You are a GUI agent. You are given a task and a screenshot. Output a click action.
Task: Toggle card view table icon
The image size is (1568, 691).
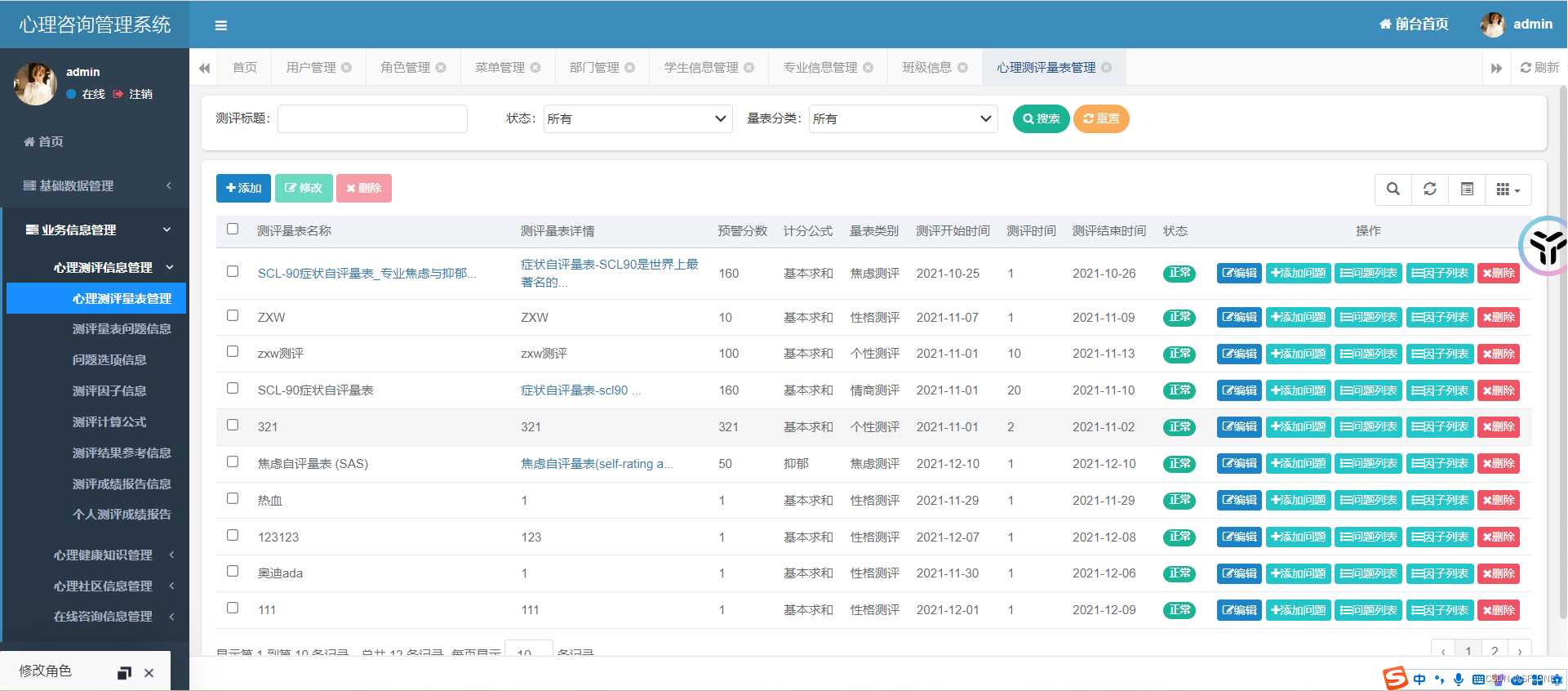1467,189
